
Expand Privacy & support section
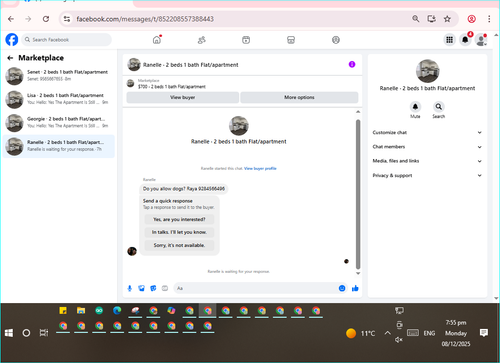[427, 175]
